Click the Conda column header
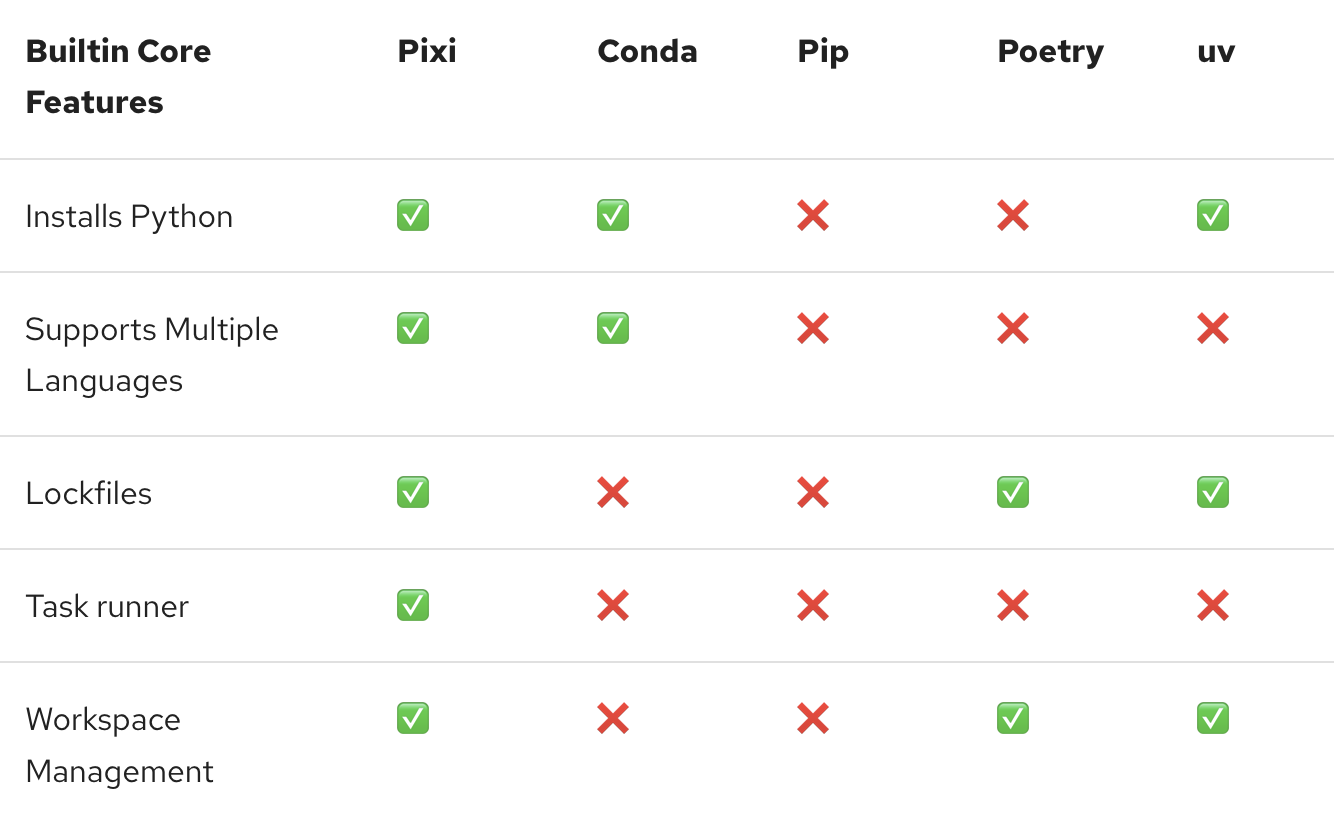This screenshot has height=826, width=1334. pyautogui.click(x=647, y=51)
